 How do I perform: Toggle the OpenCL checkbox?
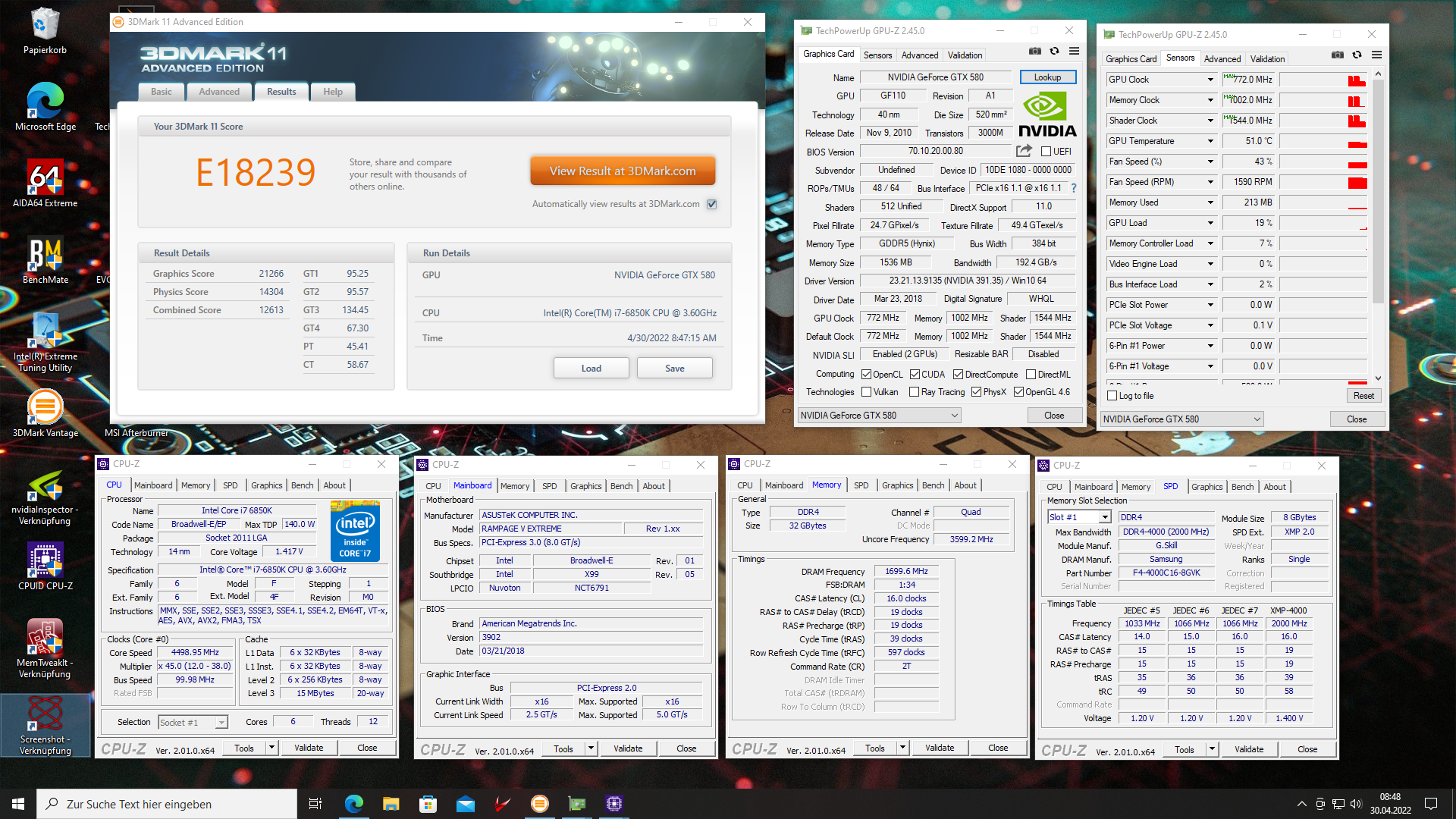[866, 375]
